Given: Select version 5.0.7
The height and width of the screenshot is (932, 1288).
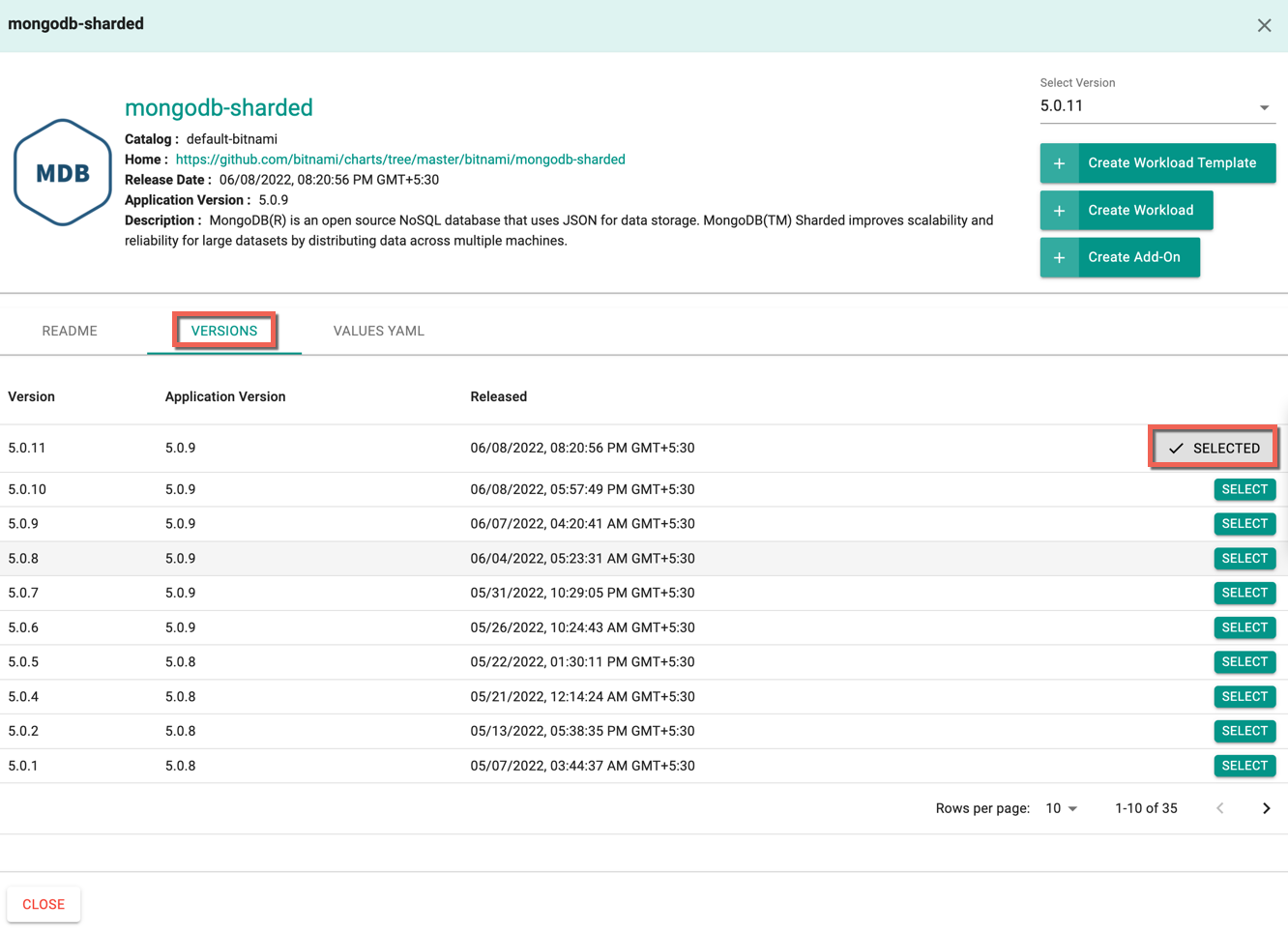Looking at the screenshot, I should tap(1244, 593).
